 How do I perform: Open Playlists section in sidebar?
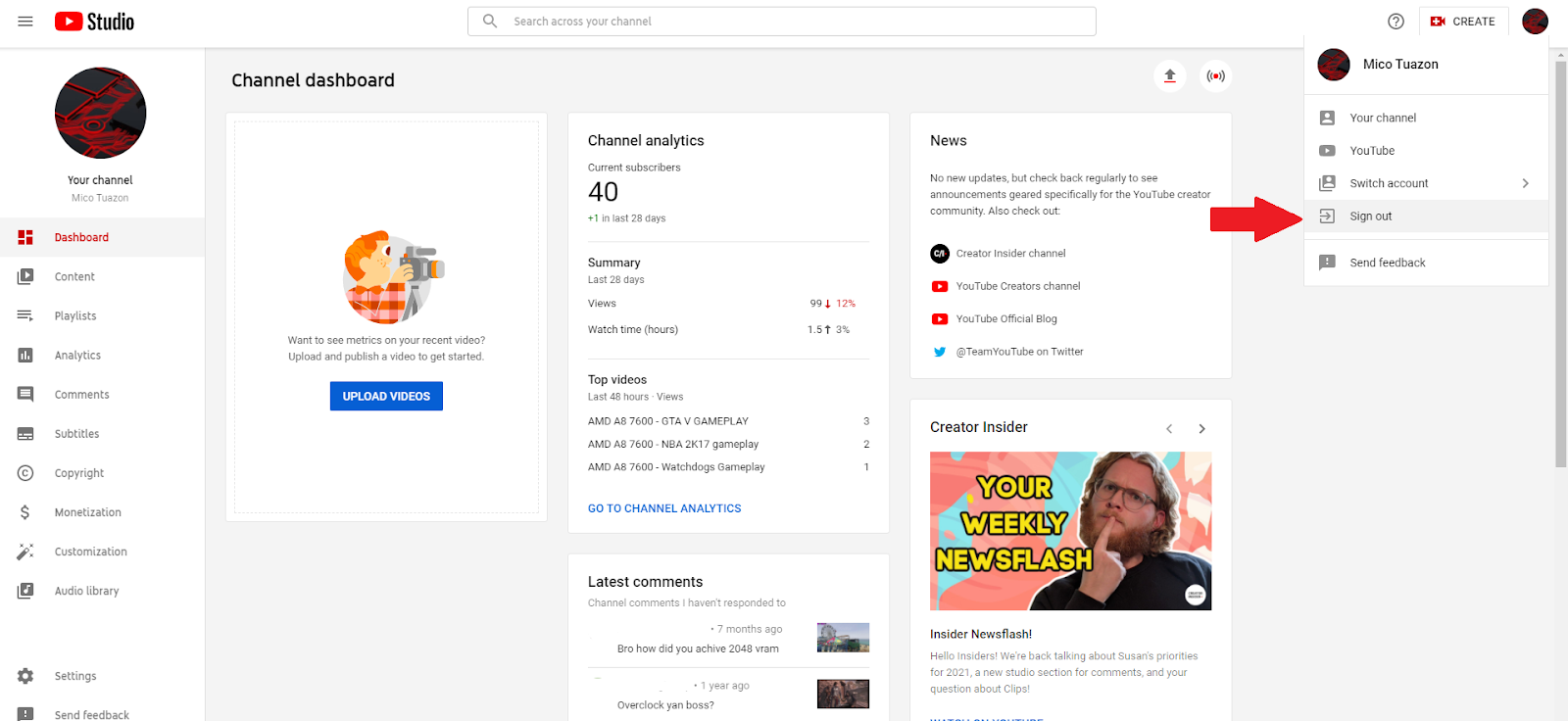pos(102,316)
